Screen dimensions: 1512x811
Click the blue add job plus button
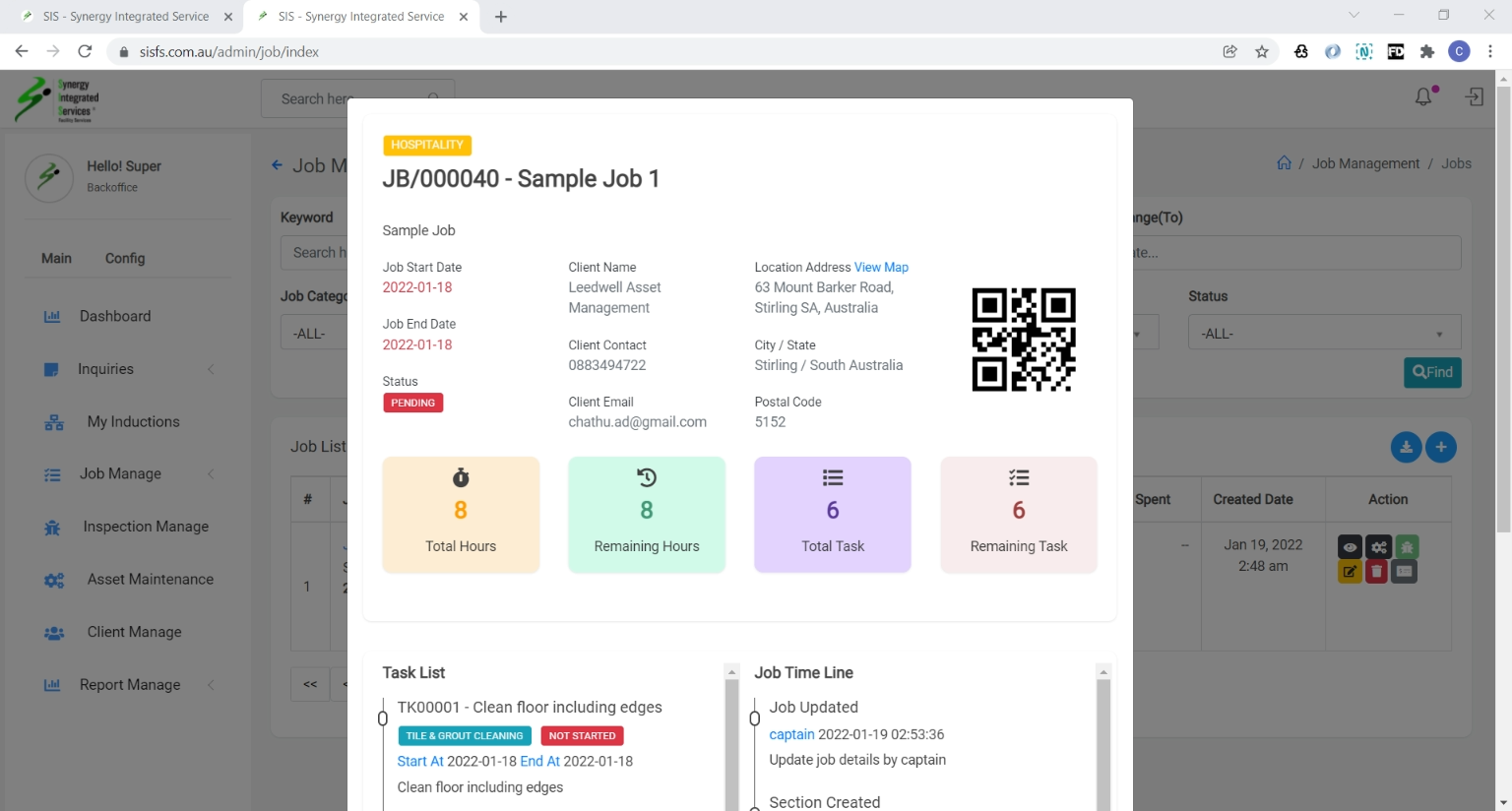click(1441, 447)
